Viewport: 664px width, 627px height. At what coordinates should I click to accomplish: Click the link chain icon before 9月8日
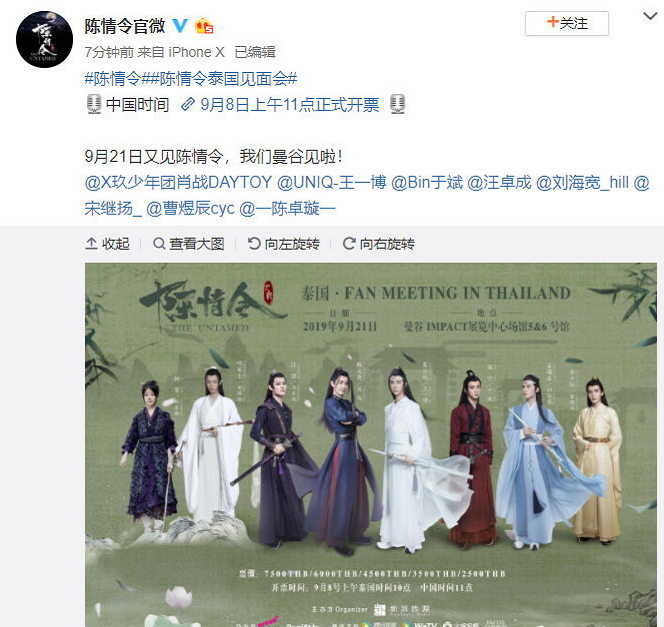(x=188, y=104)
